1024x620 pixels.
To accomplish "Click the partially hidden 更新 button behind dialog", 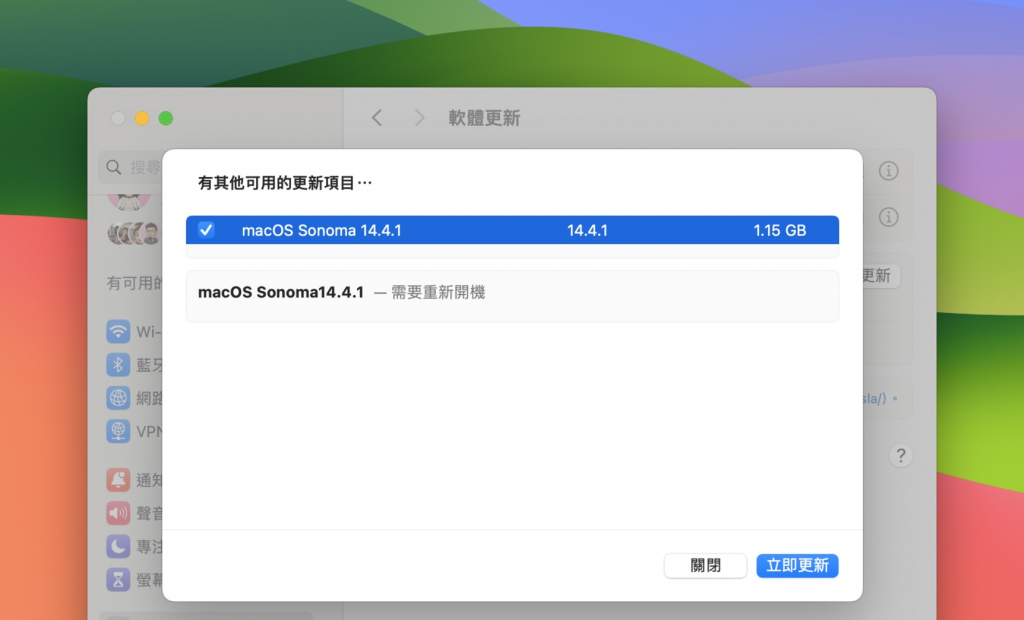I will coord(881,276).
